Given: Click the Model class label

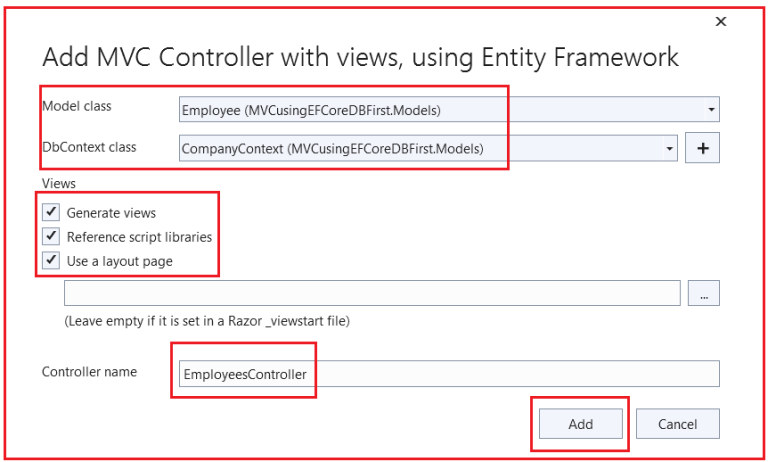Looking at the screenshot, I should coord(77,106).
